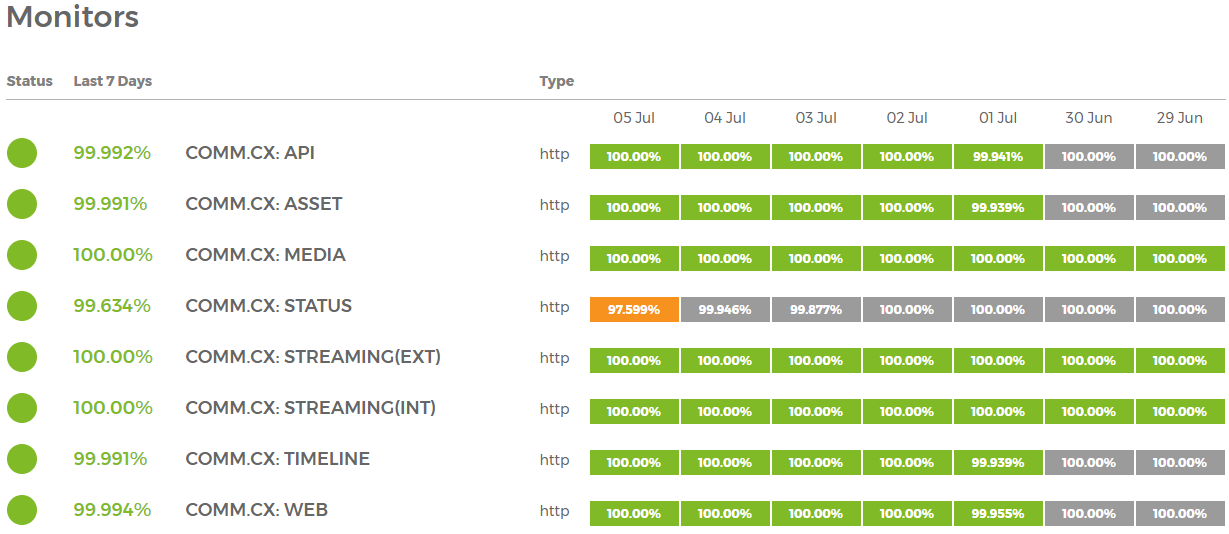
Task: Click the 05 Jul 100.00% cell for API
Action: pos(634,157)
